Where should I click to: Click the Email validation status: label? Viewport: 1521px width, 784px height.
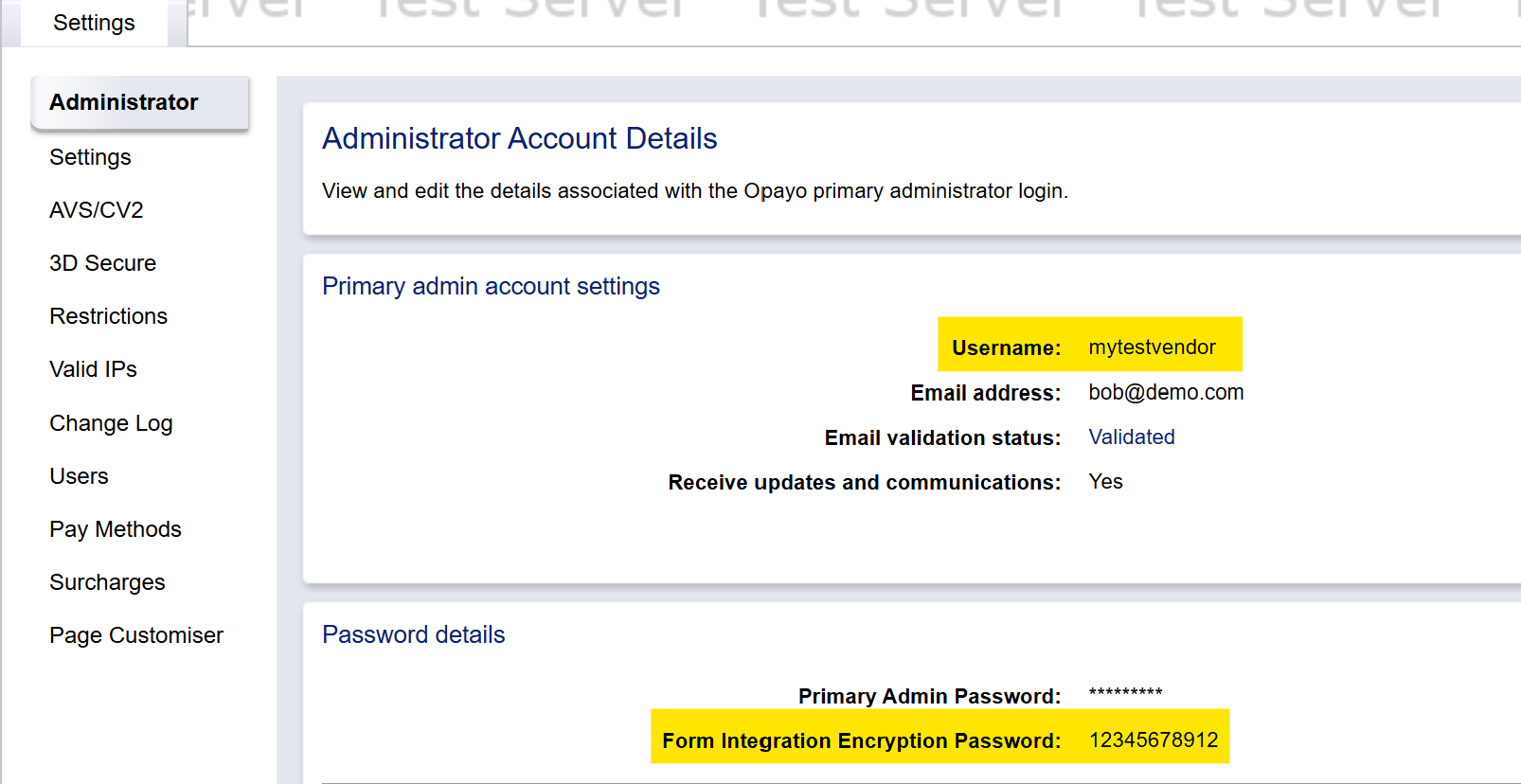point(942,437)
